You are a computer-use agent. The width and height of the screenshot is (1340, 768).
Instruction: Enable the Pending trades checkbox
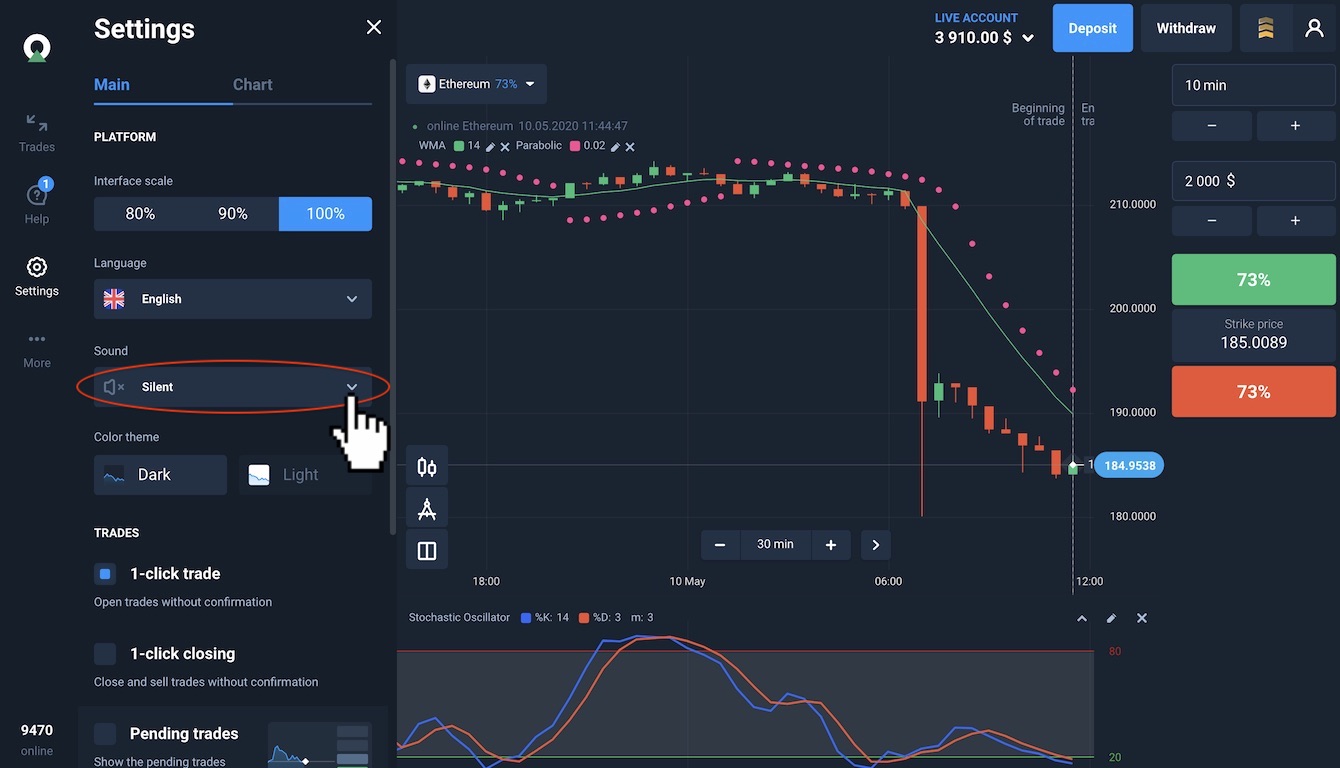coord(105,734)
